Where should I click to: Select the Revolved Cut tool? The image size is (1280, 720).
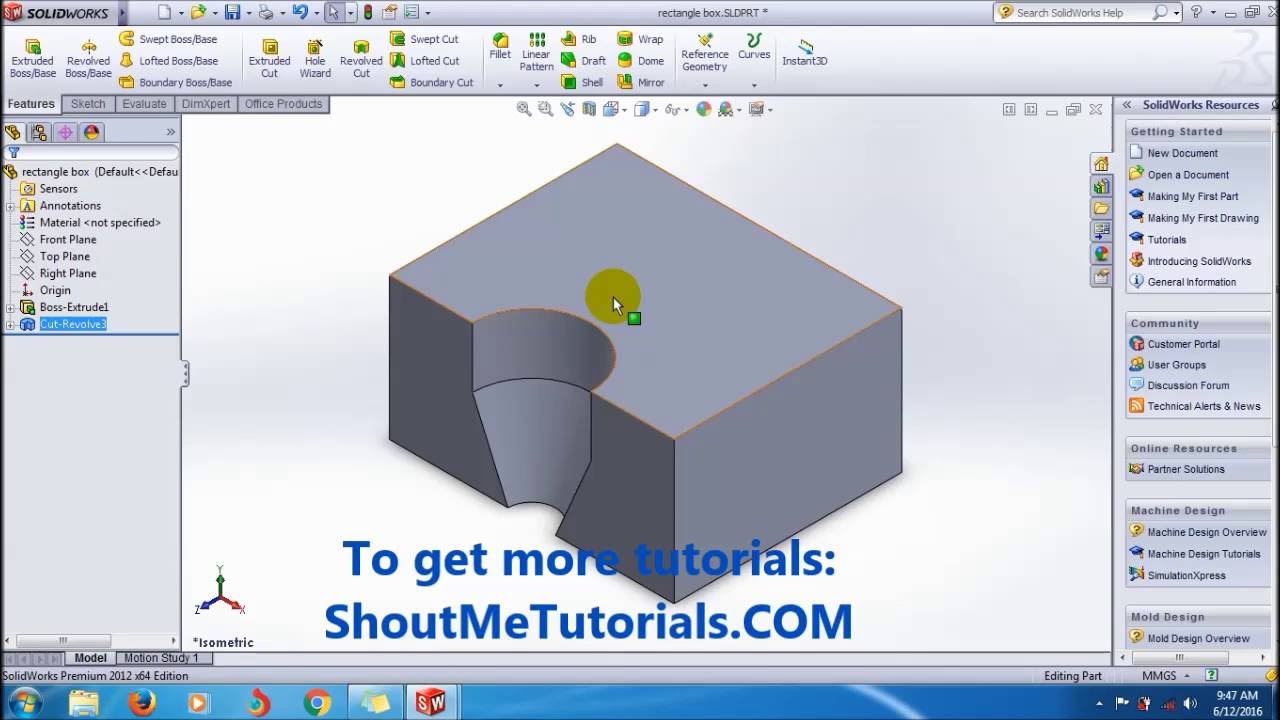[361, 59]
